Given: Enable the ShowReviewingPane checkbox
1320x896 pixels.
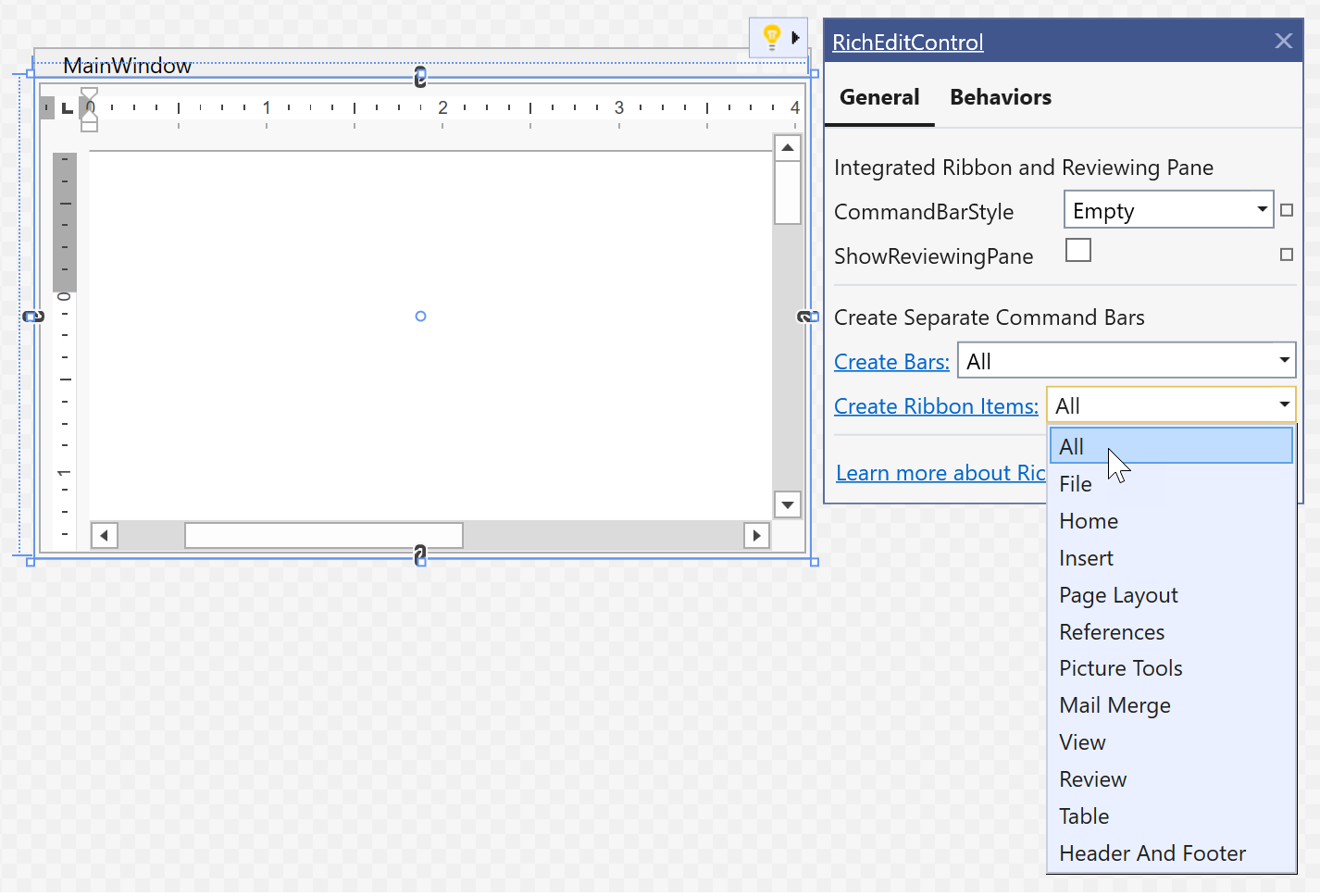Looking at the screenshot, I should tap(1078, 251).
